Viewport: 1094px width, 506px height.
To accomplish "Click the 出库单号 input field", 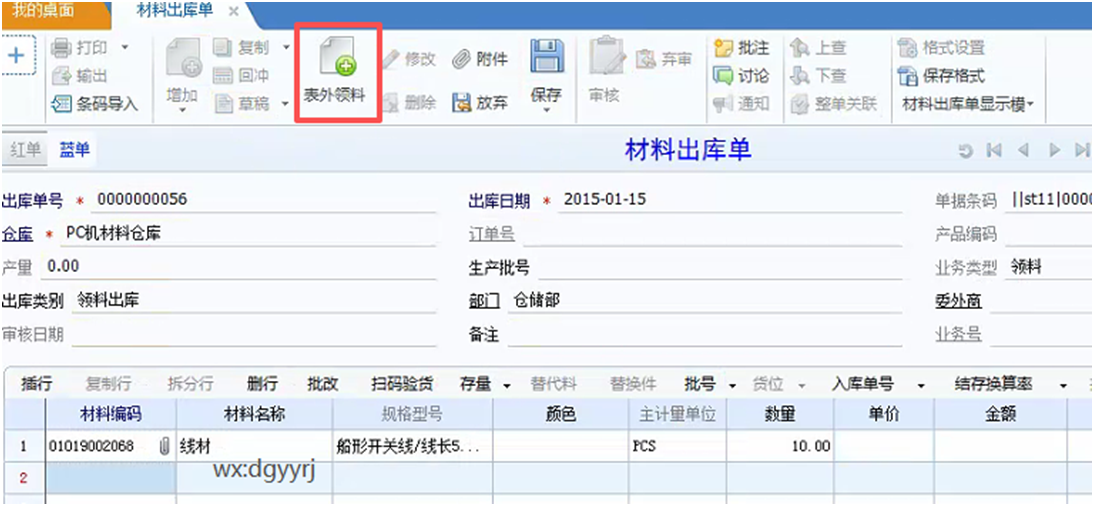I will click(x=263, y=200).
